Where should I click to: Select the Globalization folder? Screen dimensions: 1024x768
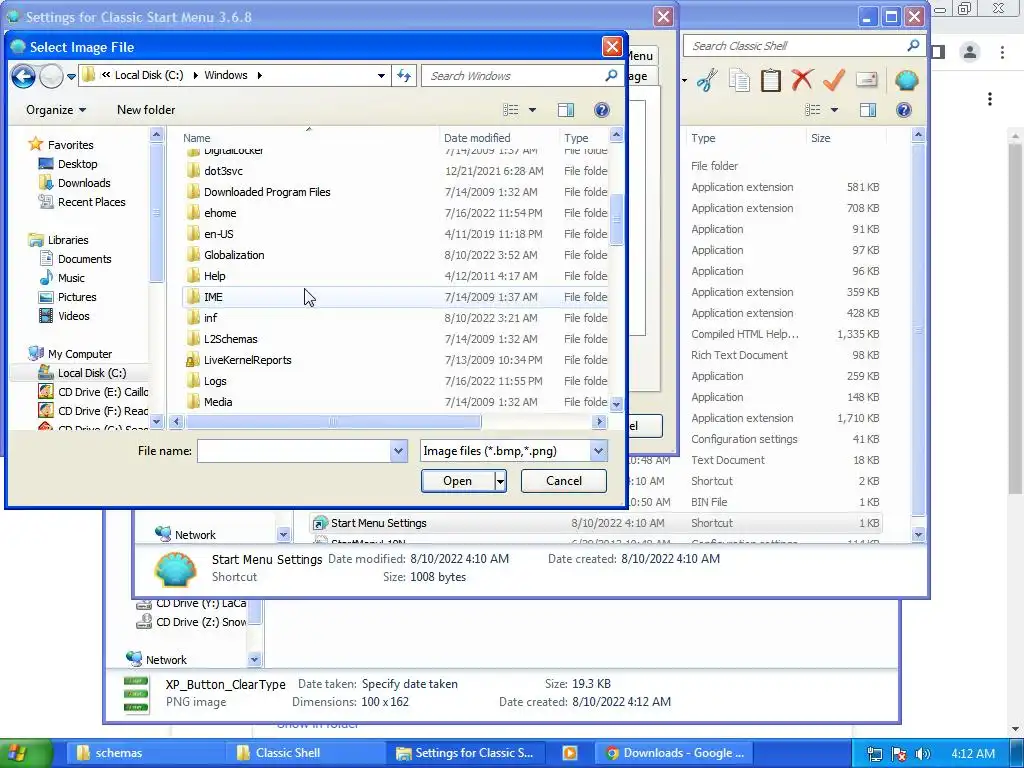tap(396, 255)
